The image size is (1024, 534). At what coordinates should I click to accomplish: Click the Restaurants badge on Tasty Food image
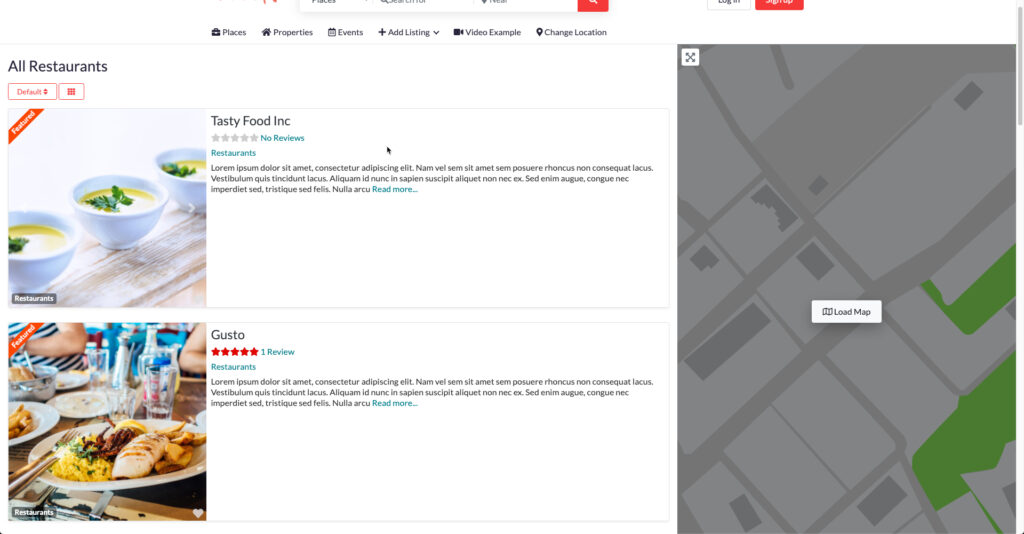point(34,298)
